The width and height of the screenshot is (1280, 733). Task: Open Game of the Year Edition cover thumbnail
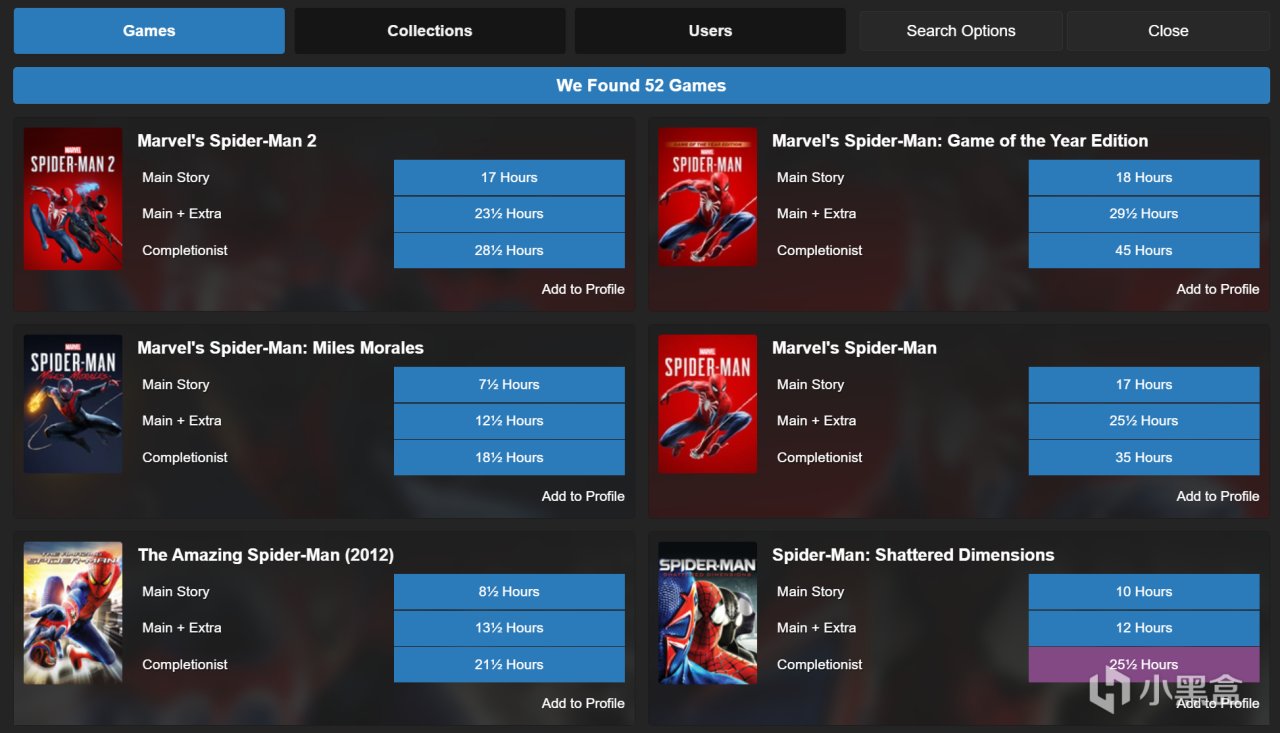(x=708, y=196)
